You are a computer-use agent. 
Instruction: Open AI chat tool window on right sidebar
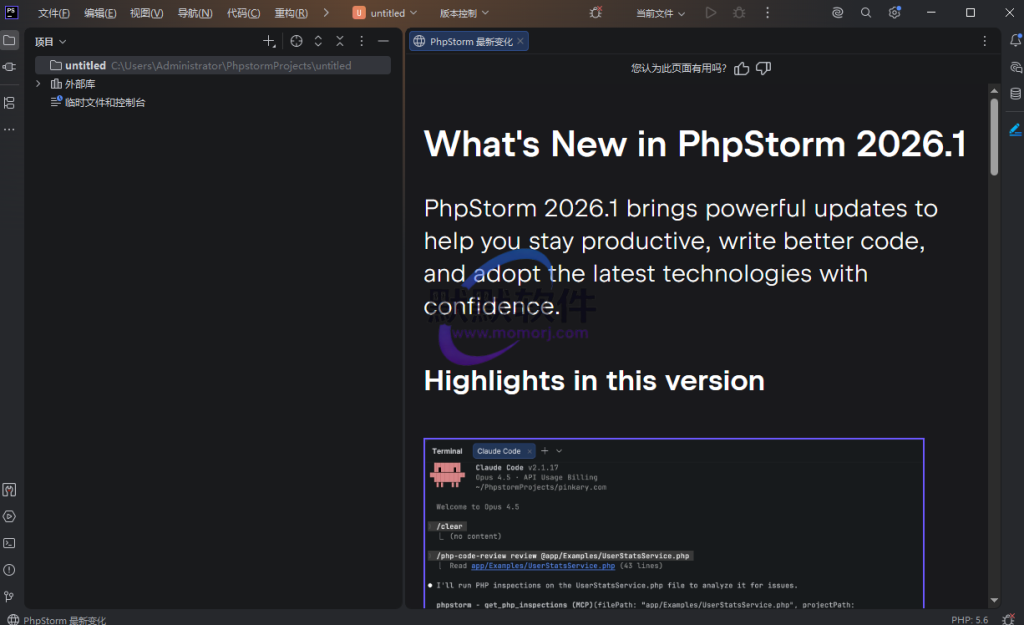1015,67
